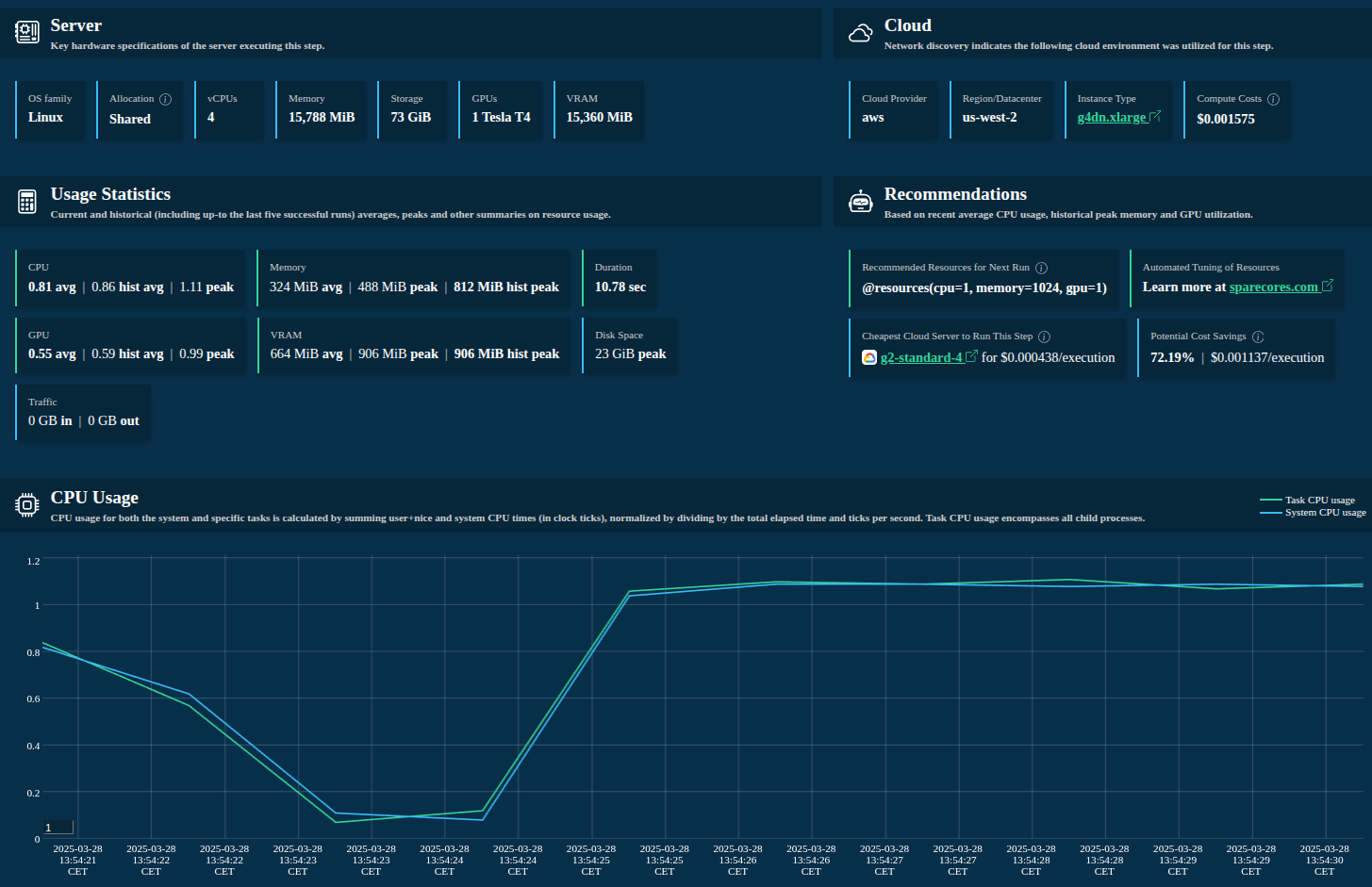Open the g2-standard-4 server link
This screenshot has height=887, width=1372.
coord(921,357)
